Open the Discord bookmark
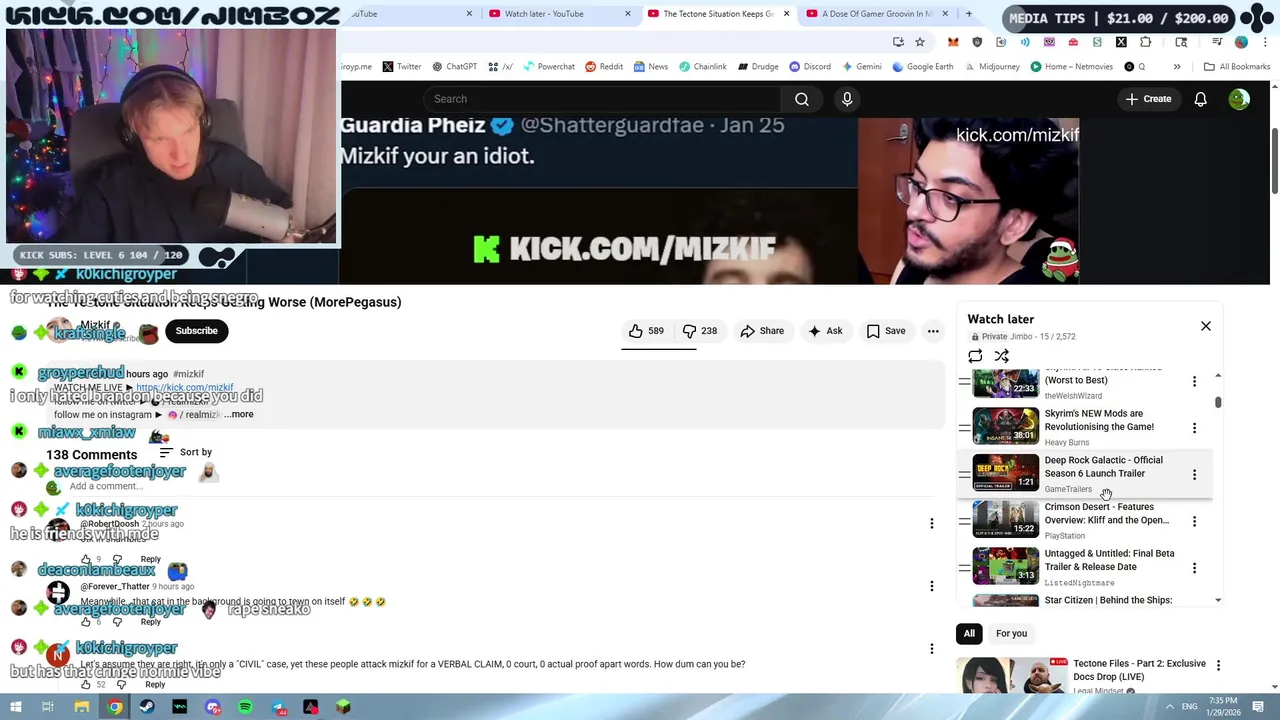This screenshot has height=720, width=1280. click(810, 67)
